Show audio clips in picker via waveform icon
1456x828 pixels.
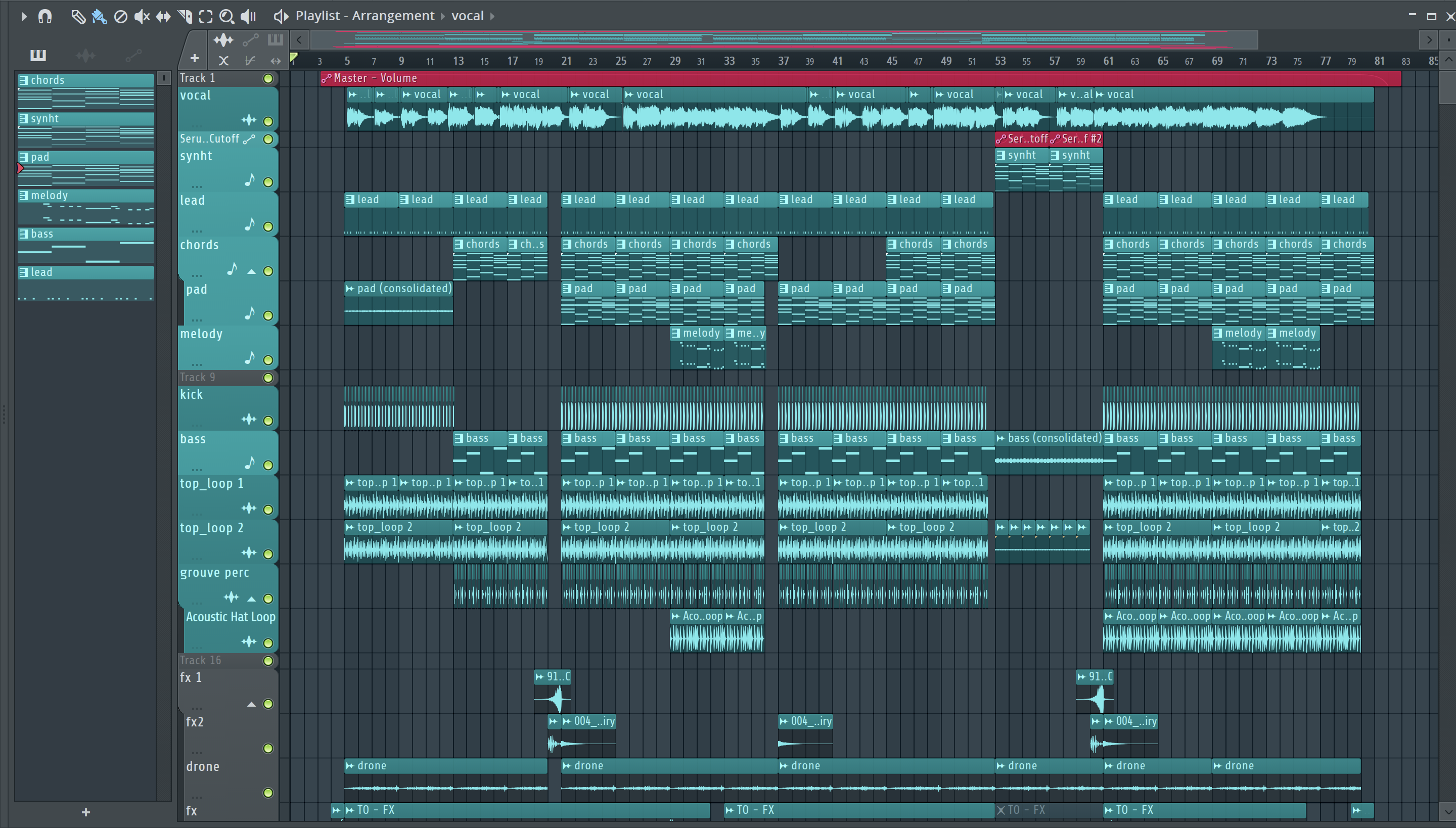point(86,55)
